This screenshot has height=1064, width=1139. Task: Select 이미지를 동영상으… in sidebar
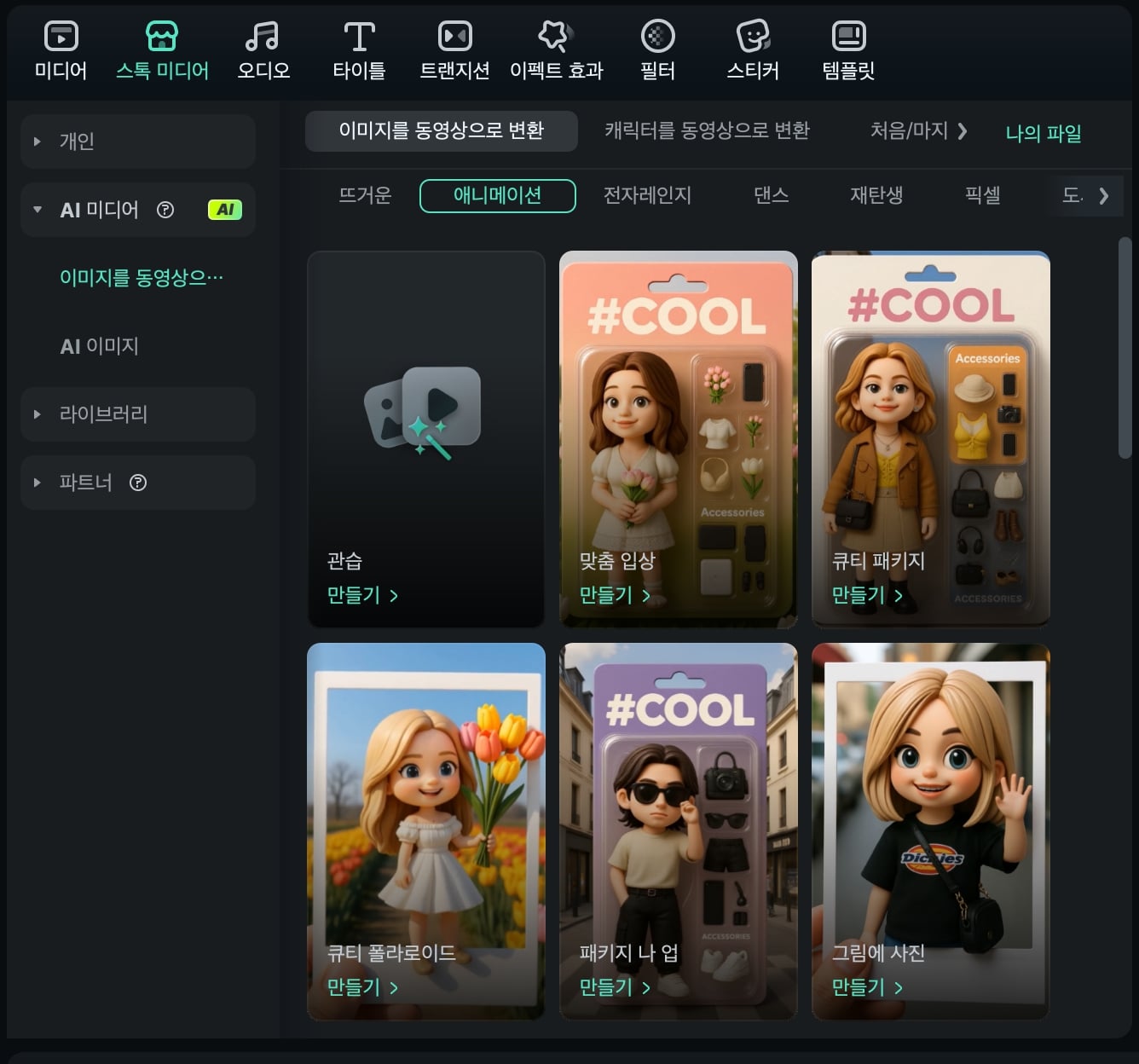pyautogui.click(x=142, y=278)
